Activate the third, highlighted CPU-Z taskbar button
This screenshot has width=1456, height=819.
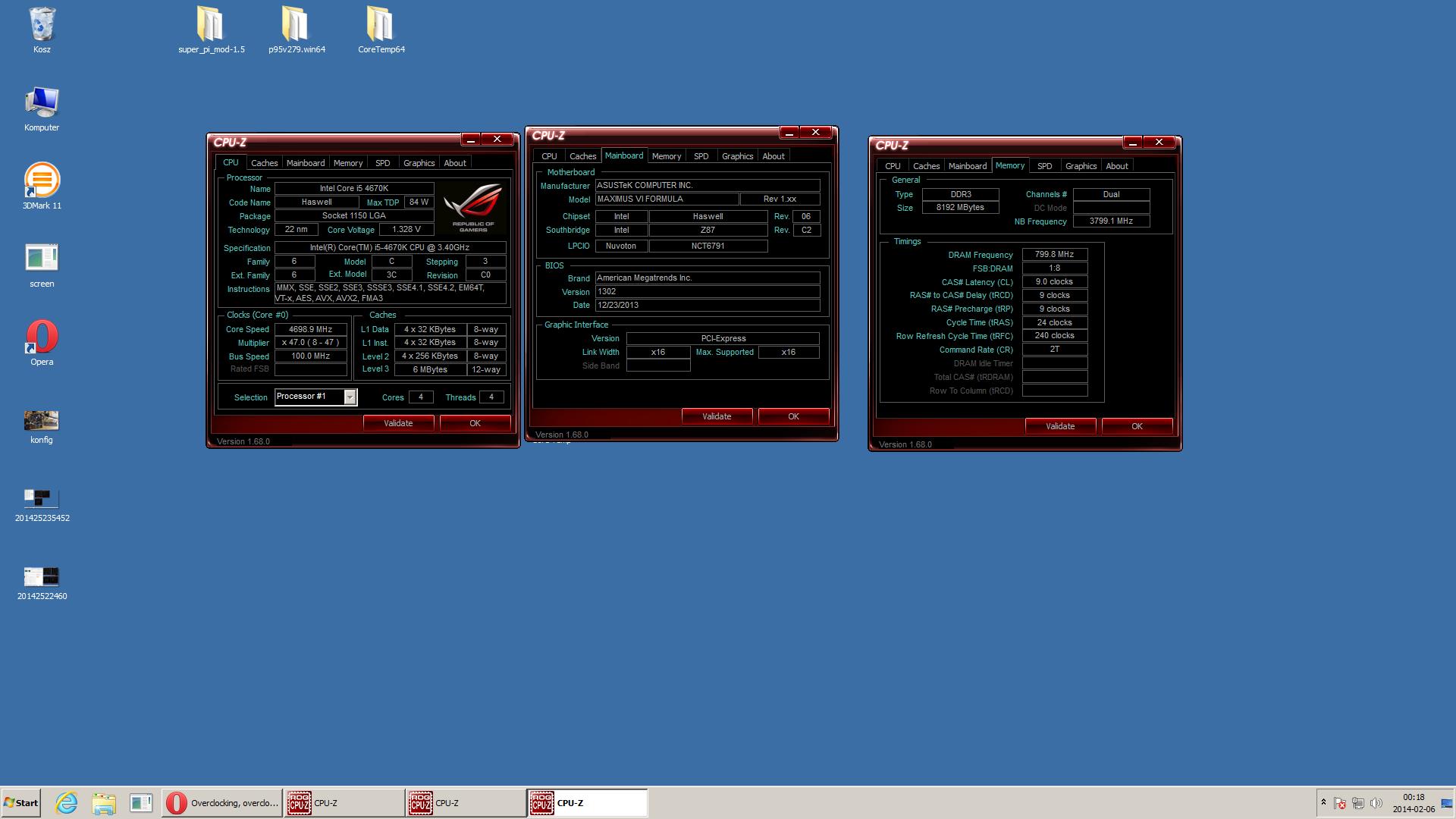click(x=588, y=802)
